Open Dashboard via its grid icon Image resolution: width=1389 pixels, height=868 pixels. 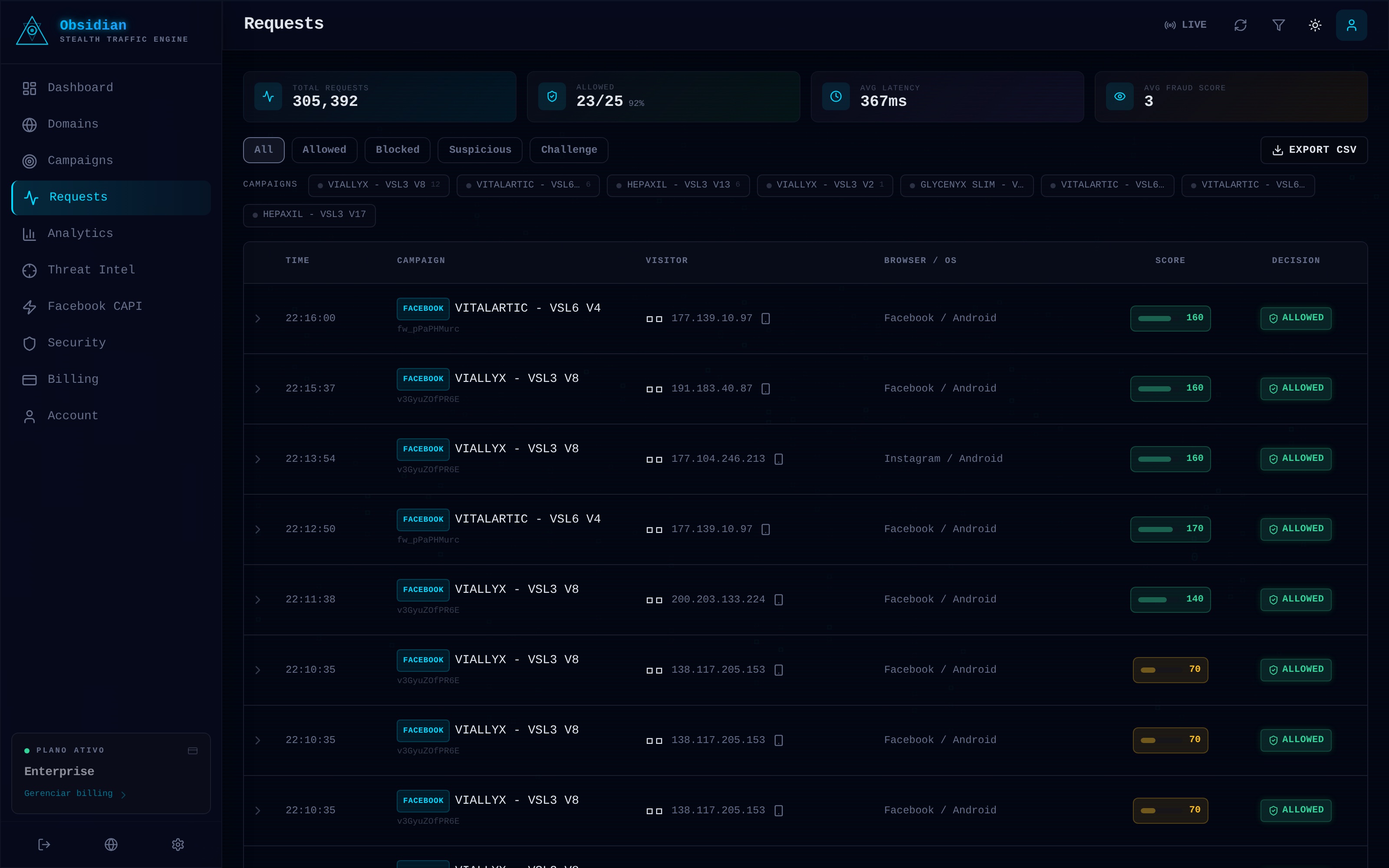29,88
